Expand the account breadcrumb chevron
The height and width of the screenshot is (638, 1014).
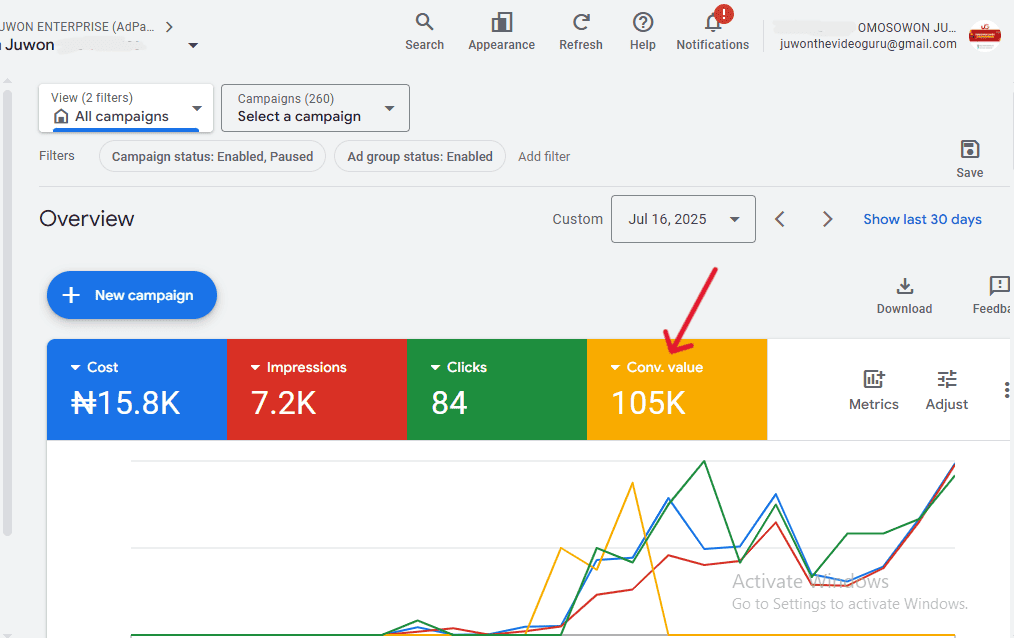point(169,27)
